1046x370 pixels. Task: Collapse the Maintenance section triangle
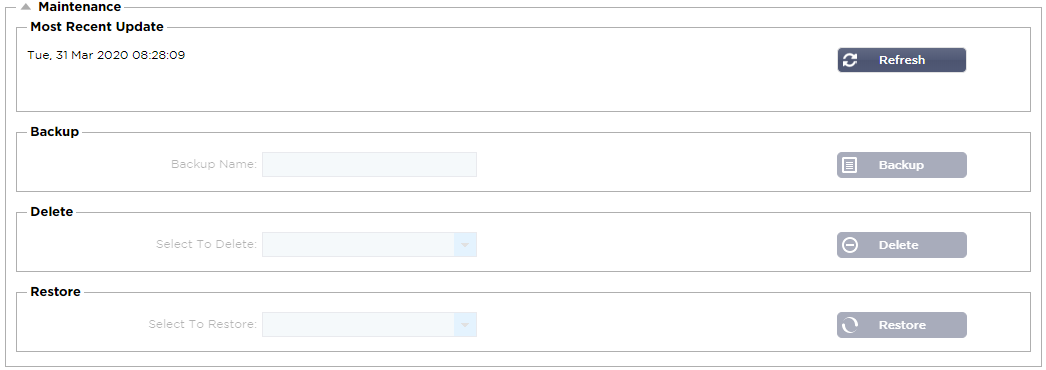(26, 7)
